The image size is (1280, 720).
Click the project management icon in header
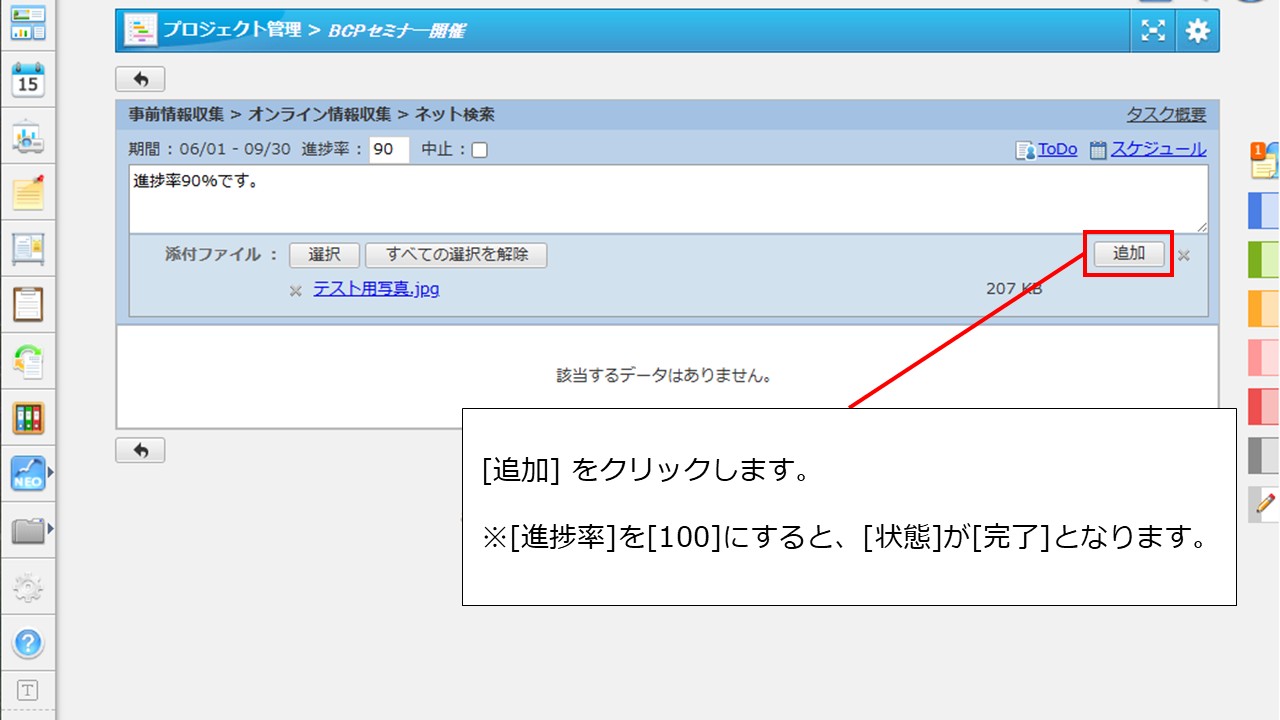point(140,31)
